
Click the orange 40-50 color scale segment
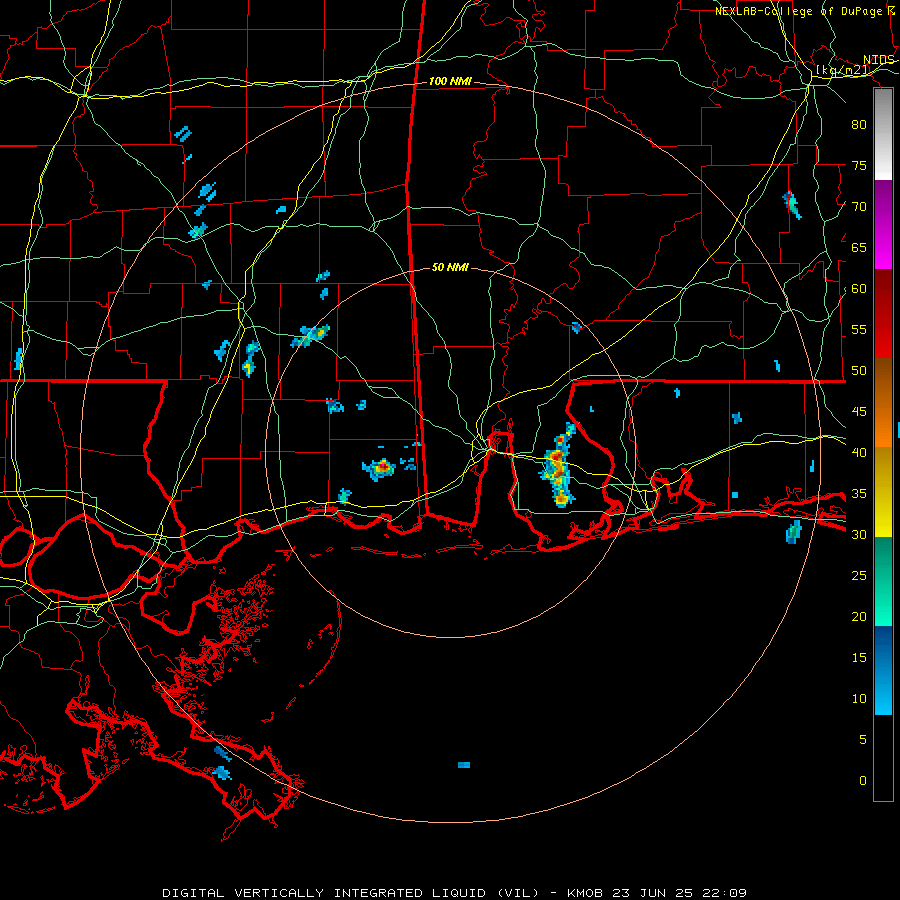point(883,403)
